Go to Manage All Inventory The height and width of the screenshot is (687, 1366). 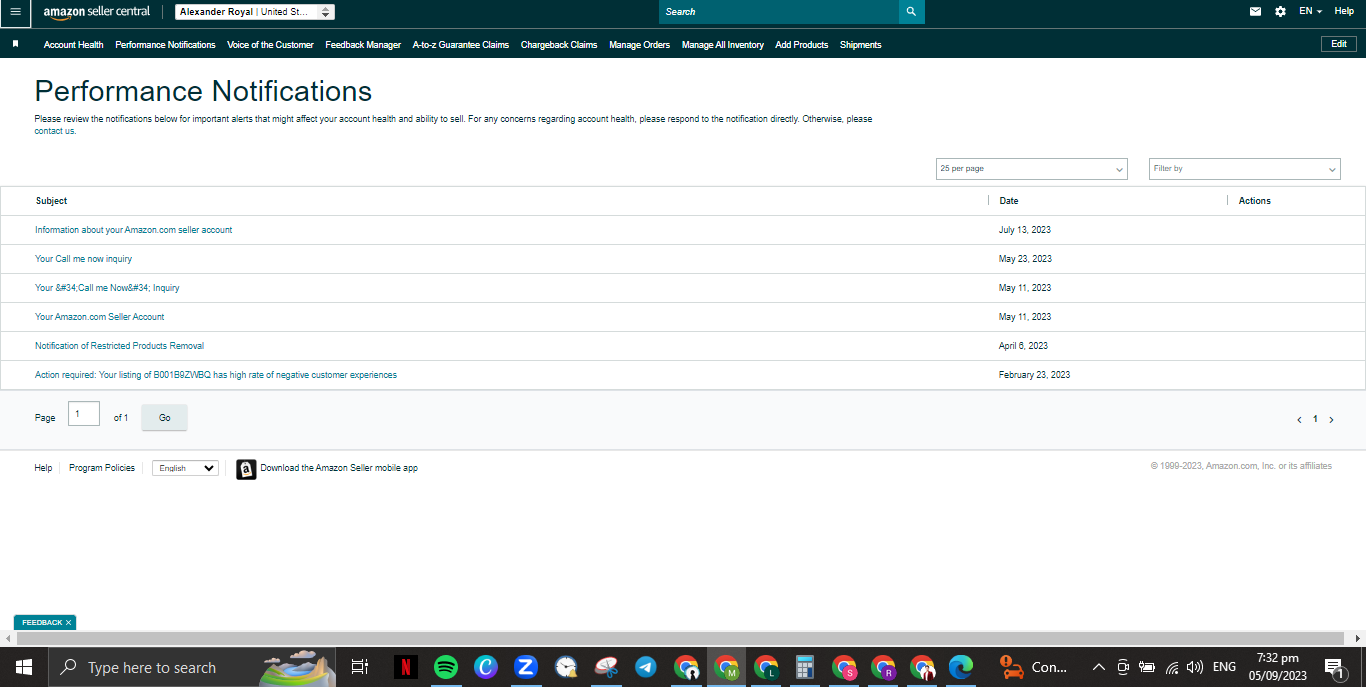pyautogui.click(x=723, y=45)
